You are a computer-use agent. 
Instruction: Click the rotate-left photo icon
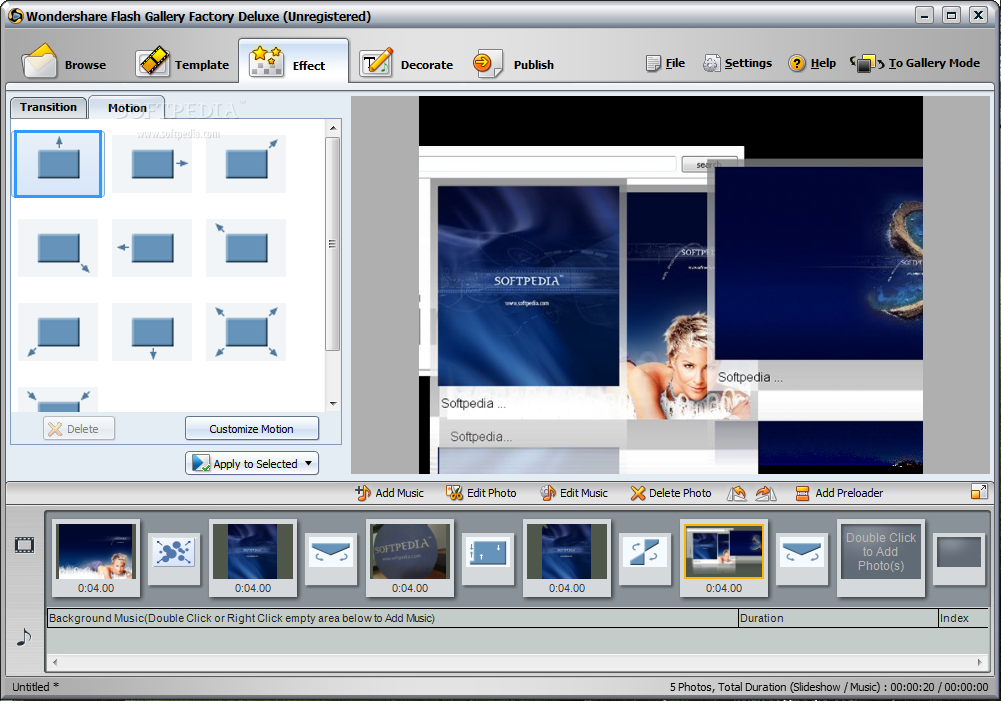[x=737, y=493]
